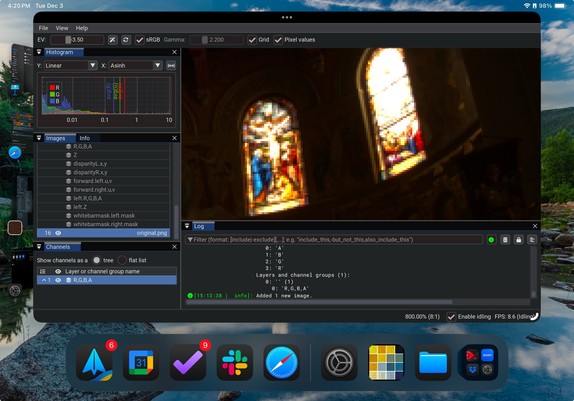Open the OmniFocus checkmark app in dock
Viewport: 574px width, 401px height.
coord(188,363)
